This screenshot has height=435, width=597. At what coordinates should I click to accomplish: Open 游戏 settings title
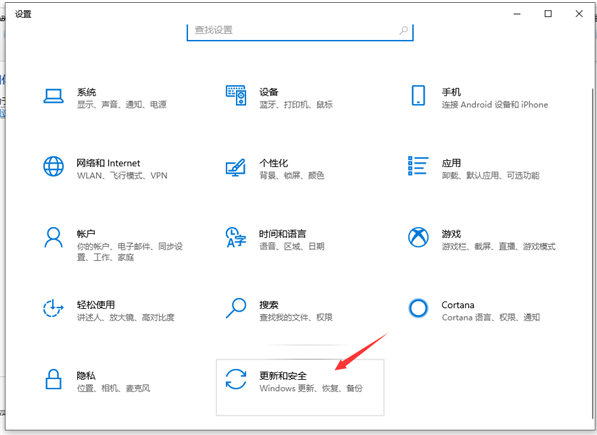451,234
